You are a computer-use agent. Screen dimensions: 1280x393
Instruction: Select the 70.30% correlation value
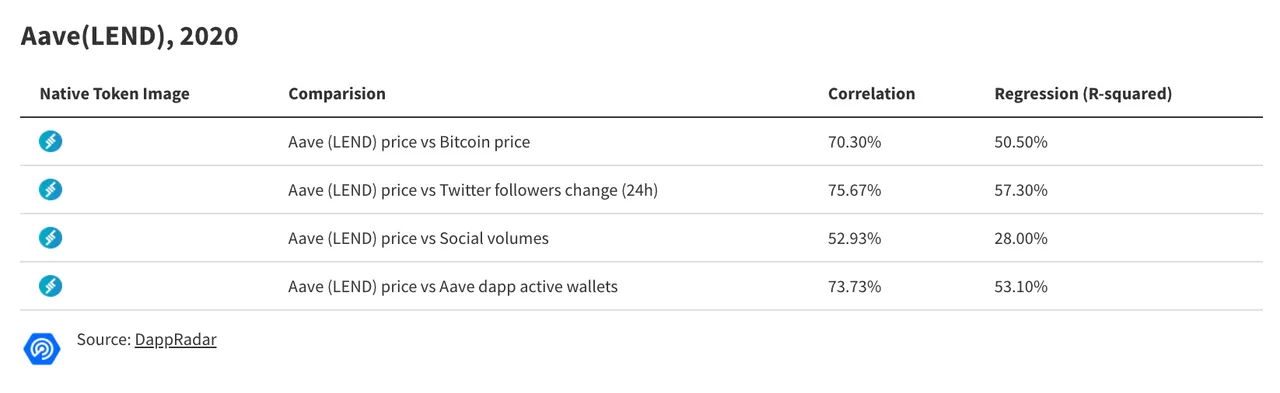pos(854,142)
